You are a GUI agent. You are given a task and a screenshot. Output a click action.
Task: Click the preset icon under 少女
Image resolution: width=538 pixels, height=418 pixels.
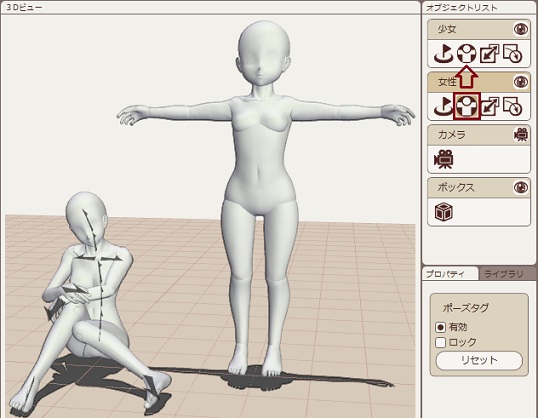pyautogui.click(x=513, y=54)
